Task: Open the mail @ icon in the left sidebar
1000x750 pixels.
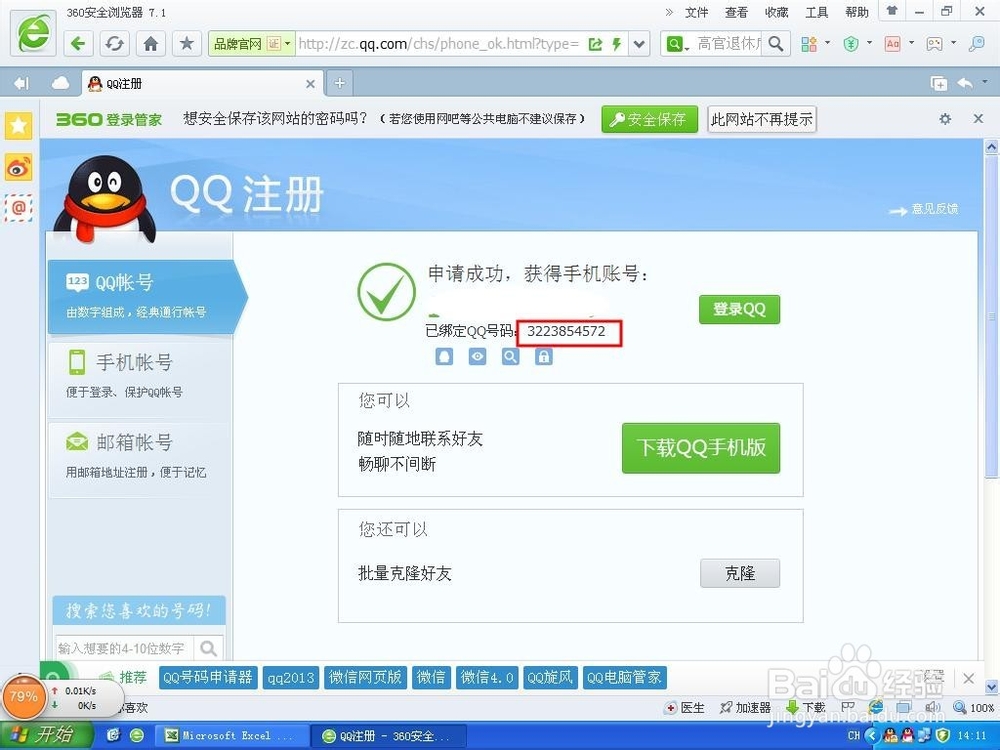Action: [18, 208]
